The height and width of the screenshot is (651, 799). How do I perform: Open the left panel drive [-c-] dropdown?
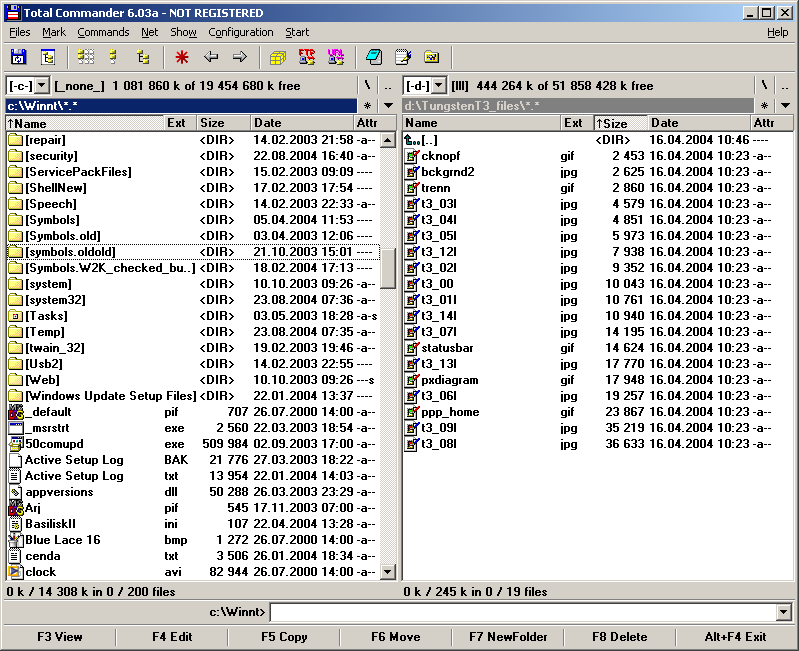pyautogui.click(x=42, y=86)
